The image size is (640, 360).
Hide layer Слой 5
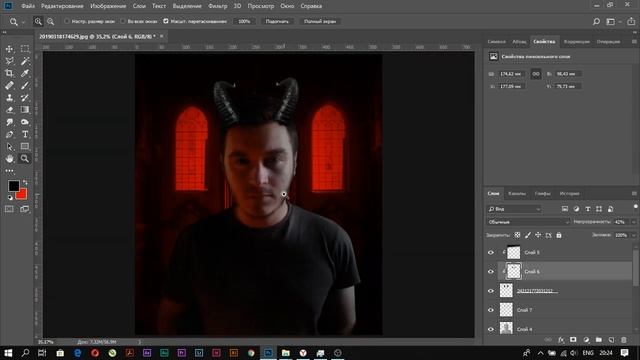click(x=491, y=253)
